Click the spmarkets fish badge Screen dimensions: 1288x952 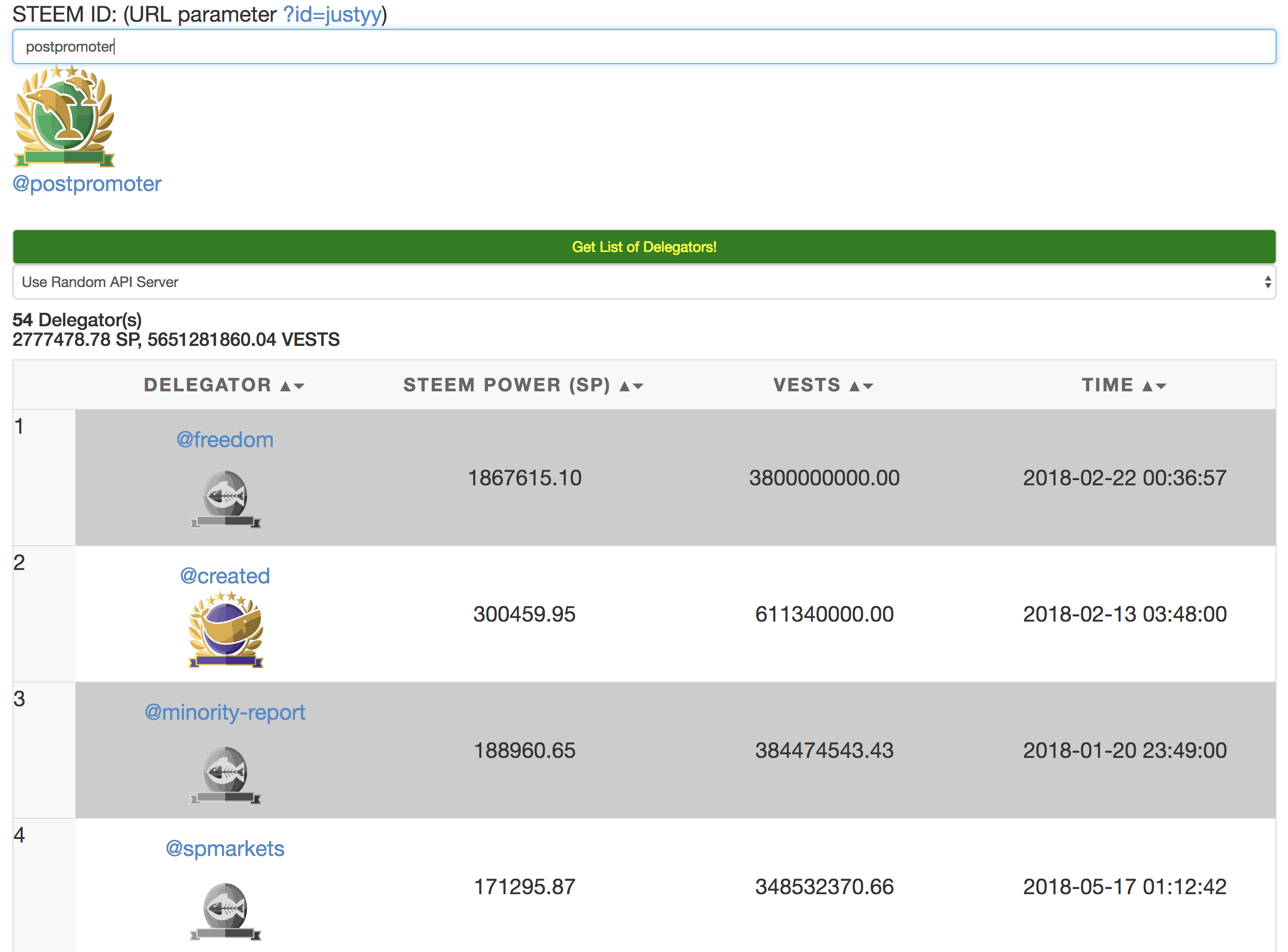pyautogui.click(x=226, y=911)
